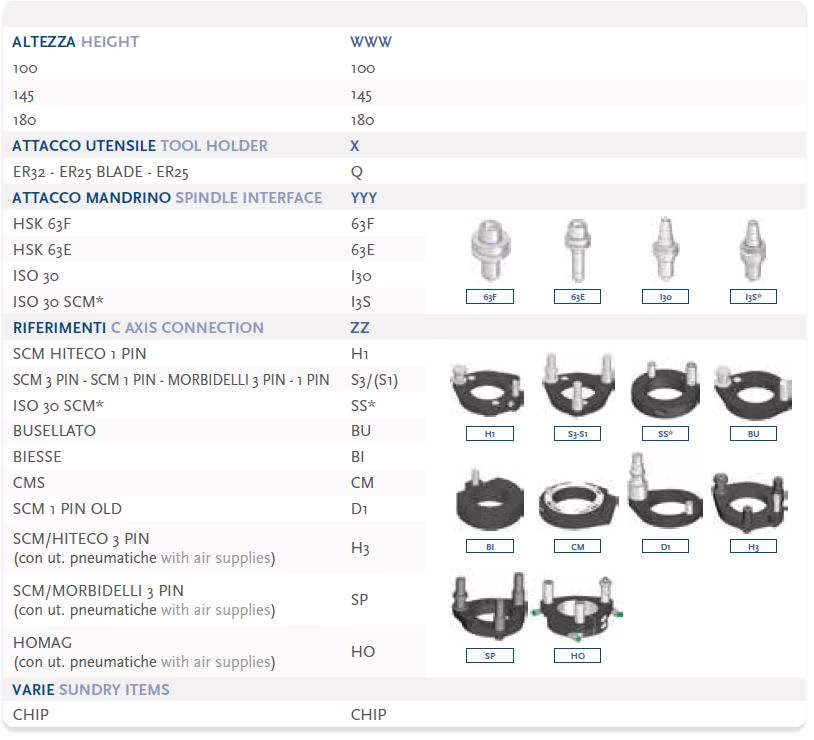
Task: Click the BU flange image
Action: (x=752, y=391)
